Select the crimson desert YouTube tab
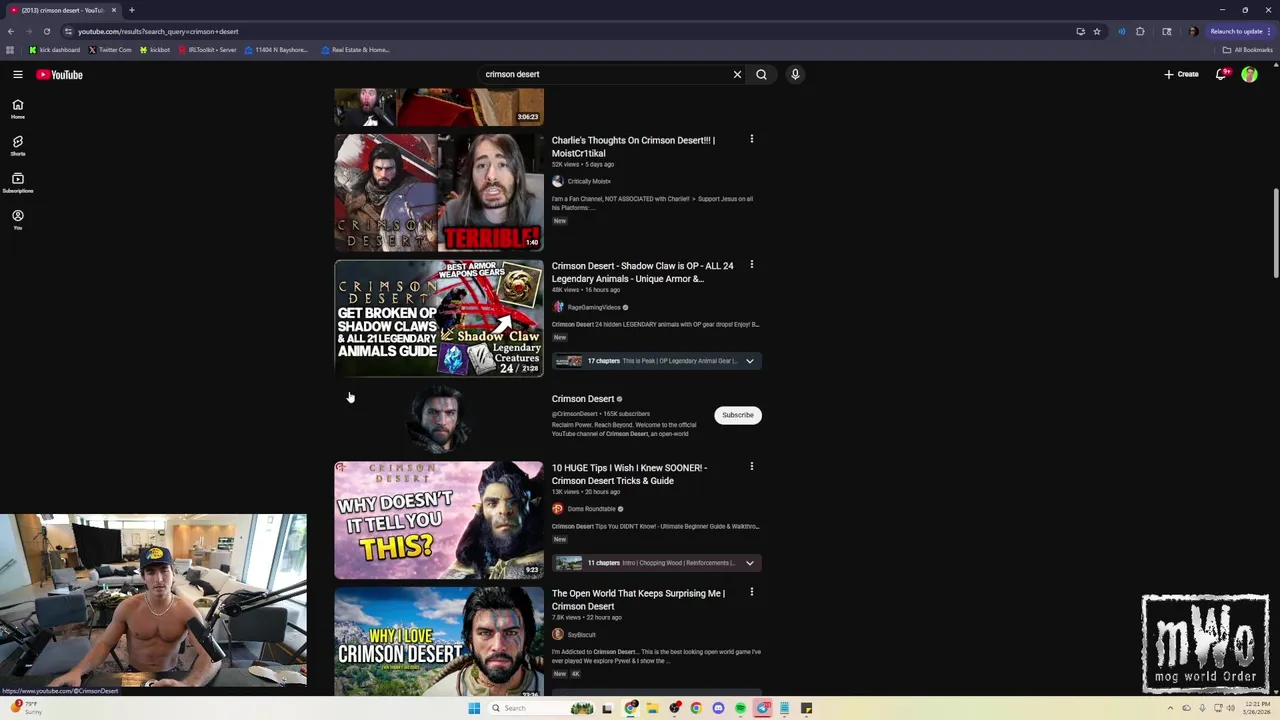Image resolution: width=1280 pixels, height=720 pixels. coord(63,10)
